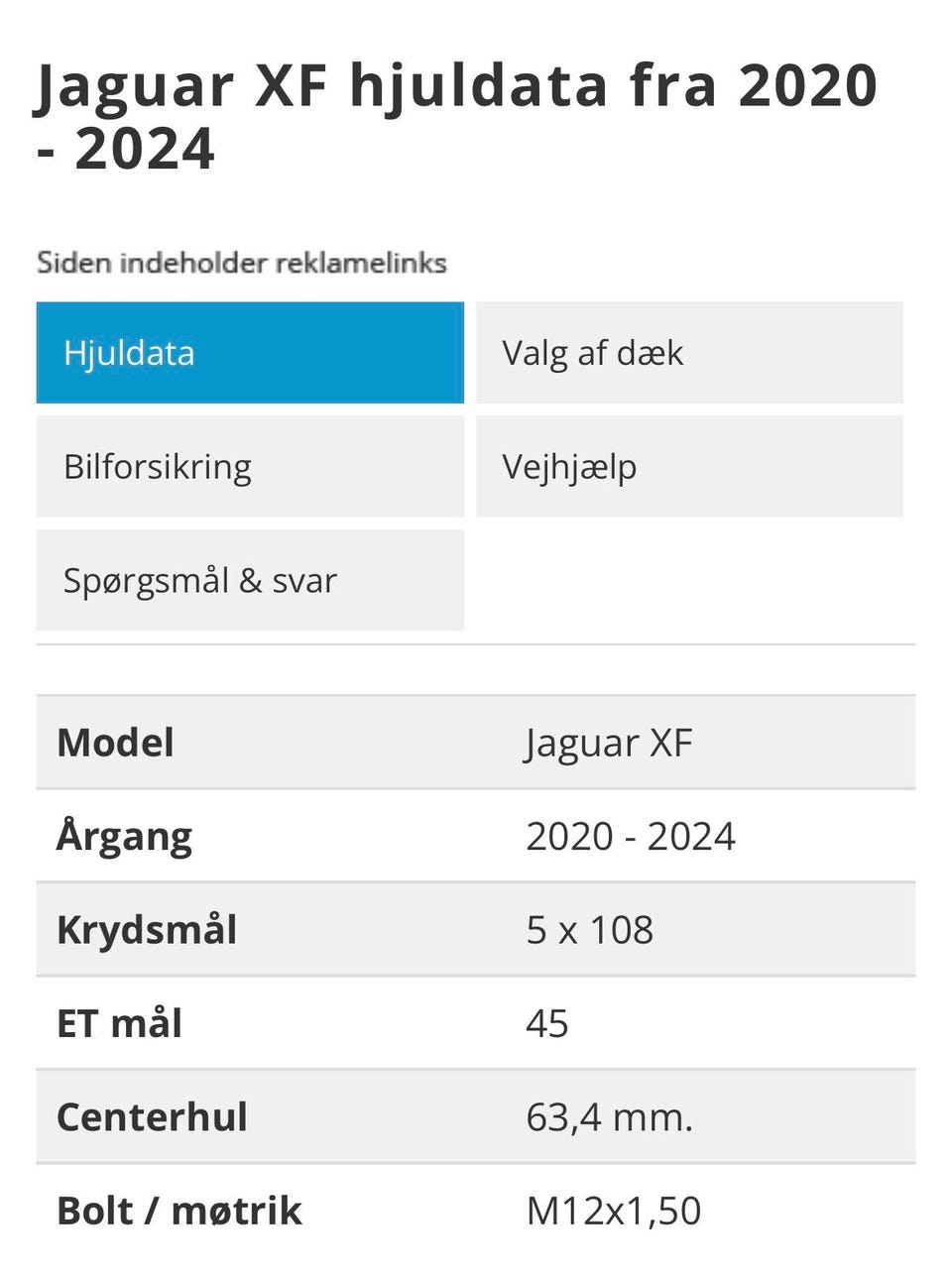Click the divider line below the tabs
Viewport: 952px width, 1280px height.
(476, 644)
